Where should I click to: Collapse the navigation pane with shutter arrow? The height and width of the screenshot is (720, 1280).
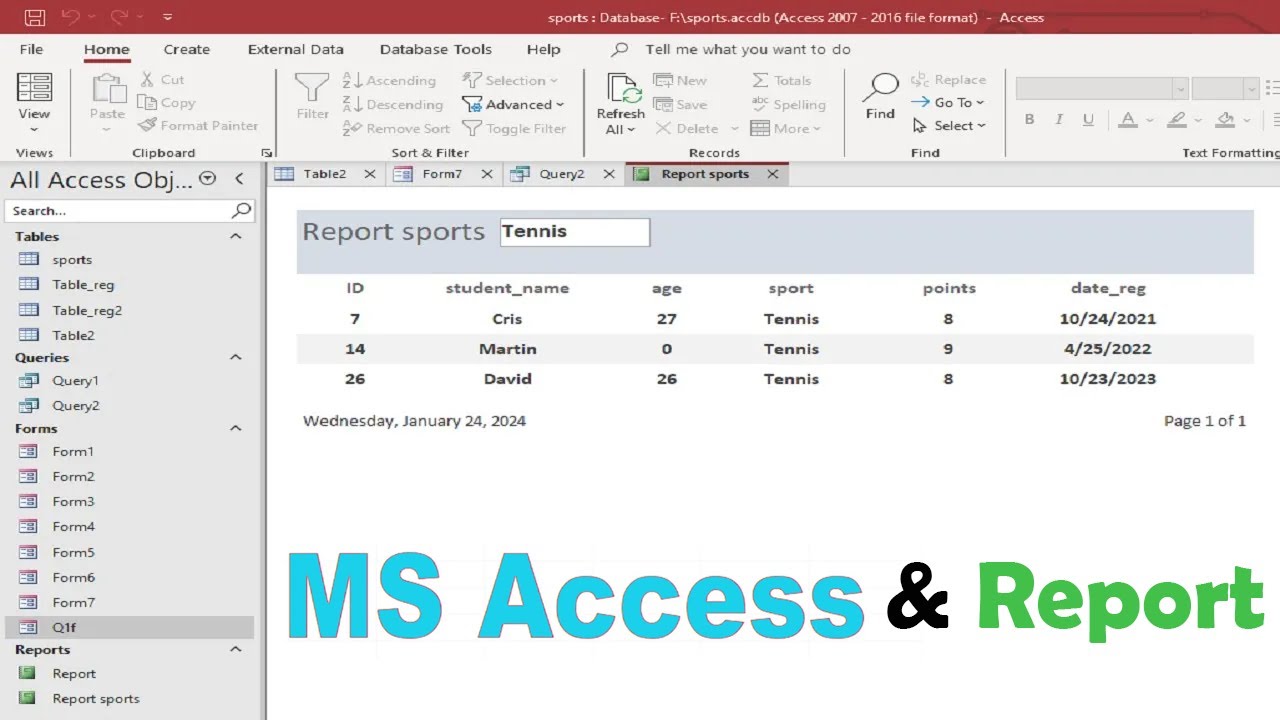pos(239,179)
